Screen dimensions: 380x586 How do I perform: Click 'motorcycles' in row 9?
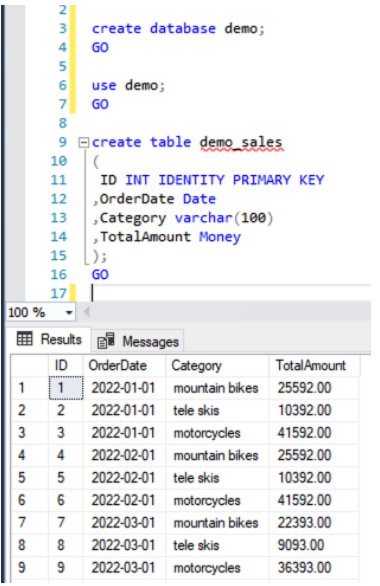tap(207, 567)
